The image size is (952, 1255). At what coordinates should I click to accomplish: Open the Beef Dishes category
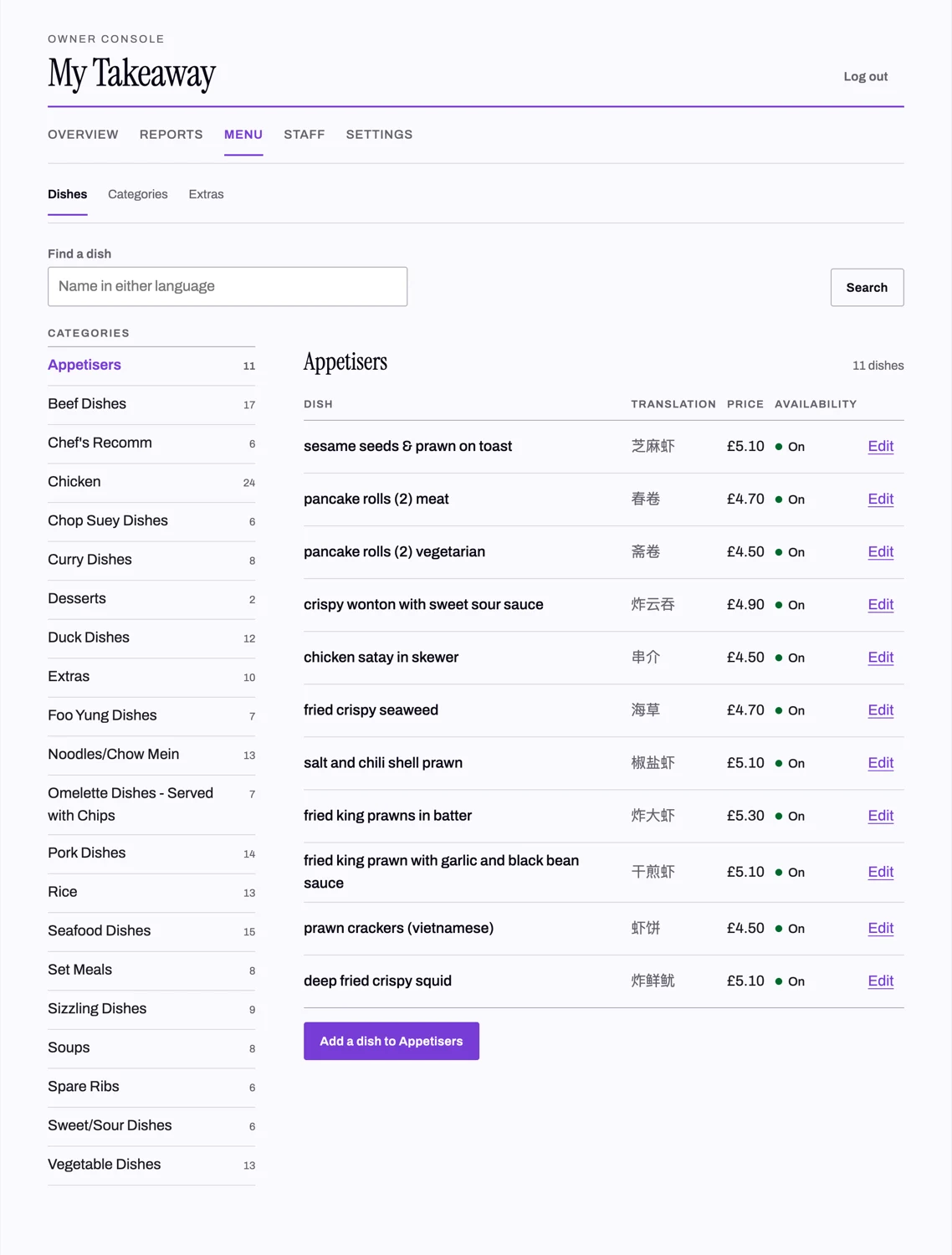(x=151, y=404)
